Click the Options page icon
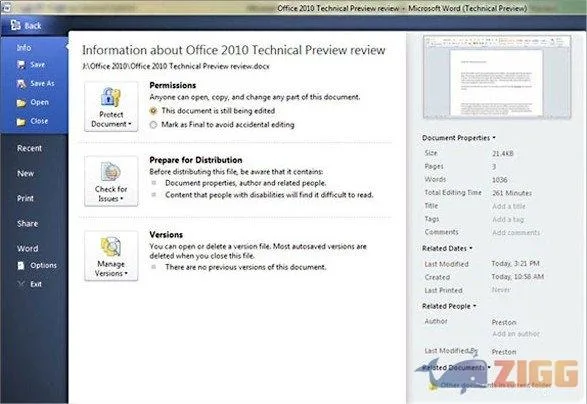 (x=21, y=265)
